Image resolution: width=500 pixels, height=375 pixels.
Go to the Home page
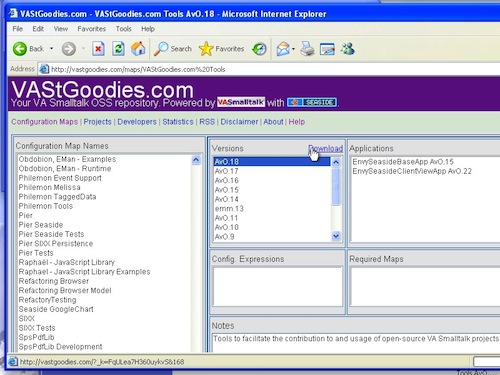(x=138, y=49)
